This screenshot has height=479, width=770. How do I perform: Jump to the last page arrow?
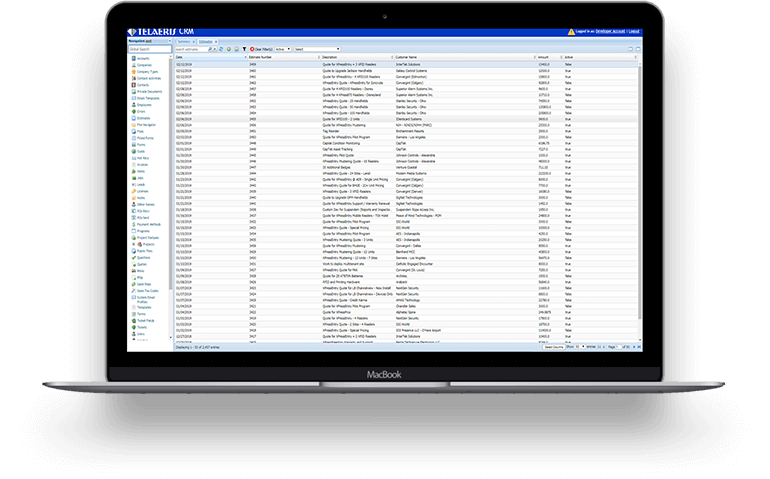[x=639, y=347]
